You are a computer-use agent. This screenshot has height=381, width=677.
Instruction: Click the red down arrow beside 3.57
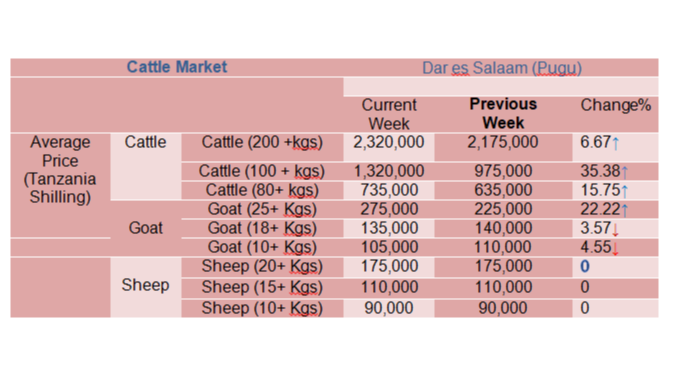616,229
